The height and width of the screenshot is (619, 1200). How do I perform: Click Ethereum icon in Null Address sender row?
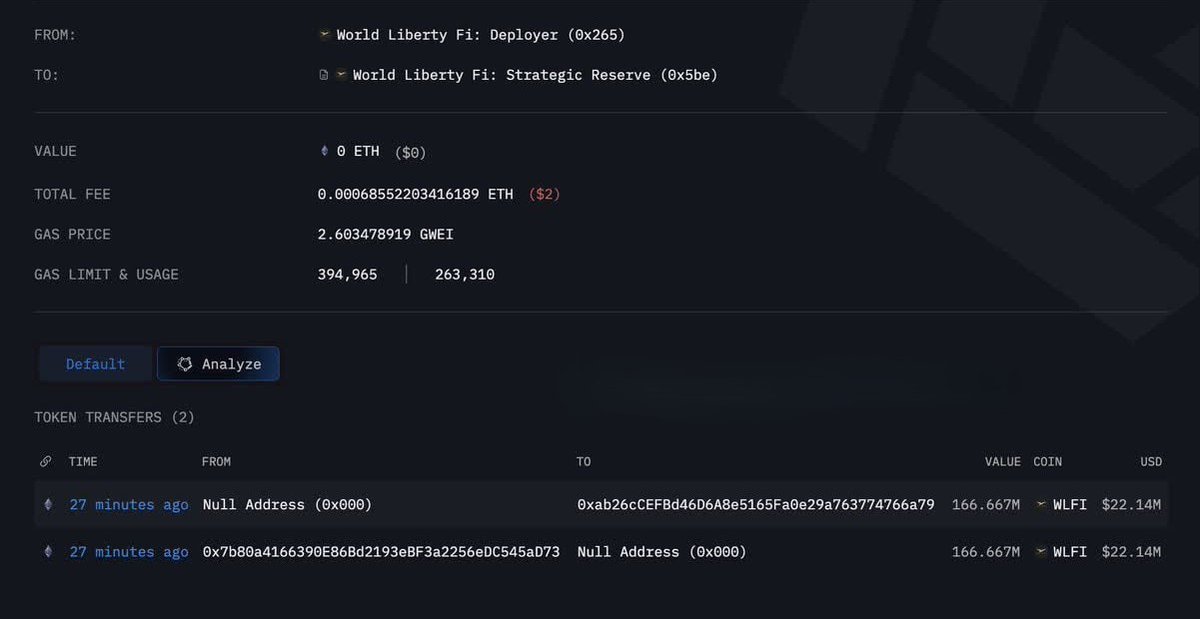click(47, 505)
